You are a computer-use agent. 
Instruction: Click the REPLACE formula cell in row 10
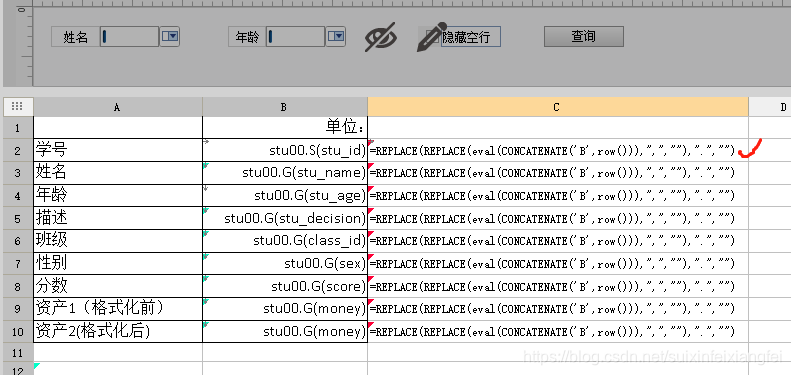click(557, 332)
